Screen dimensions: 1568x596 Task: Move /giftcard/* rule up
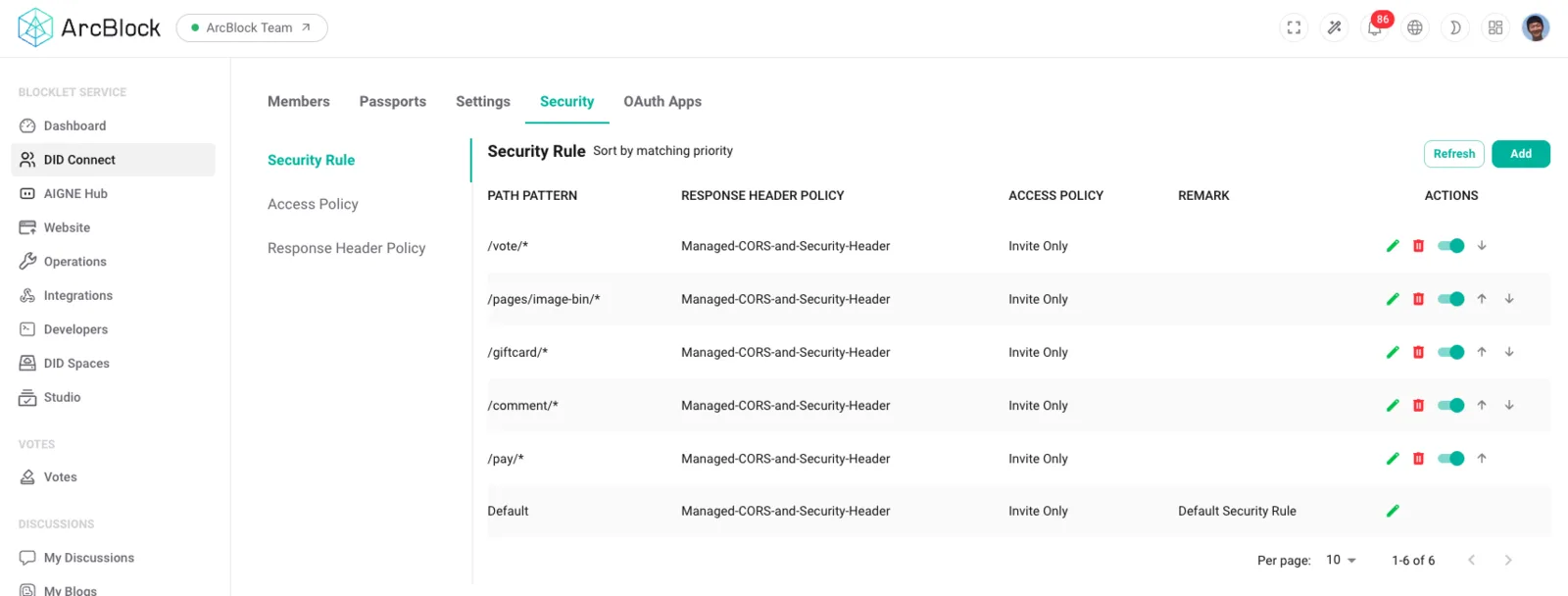[x=1482, y=352]
